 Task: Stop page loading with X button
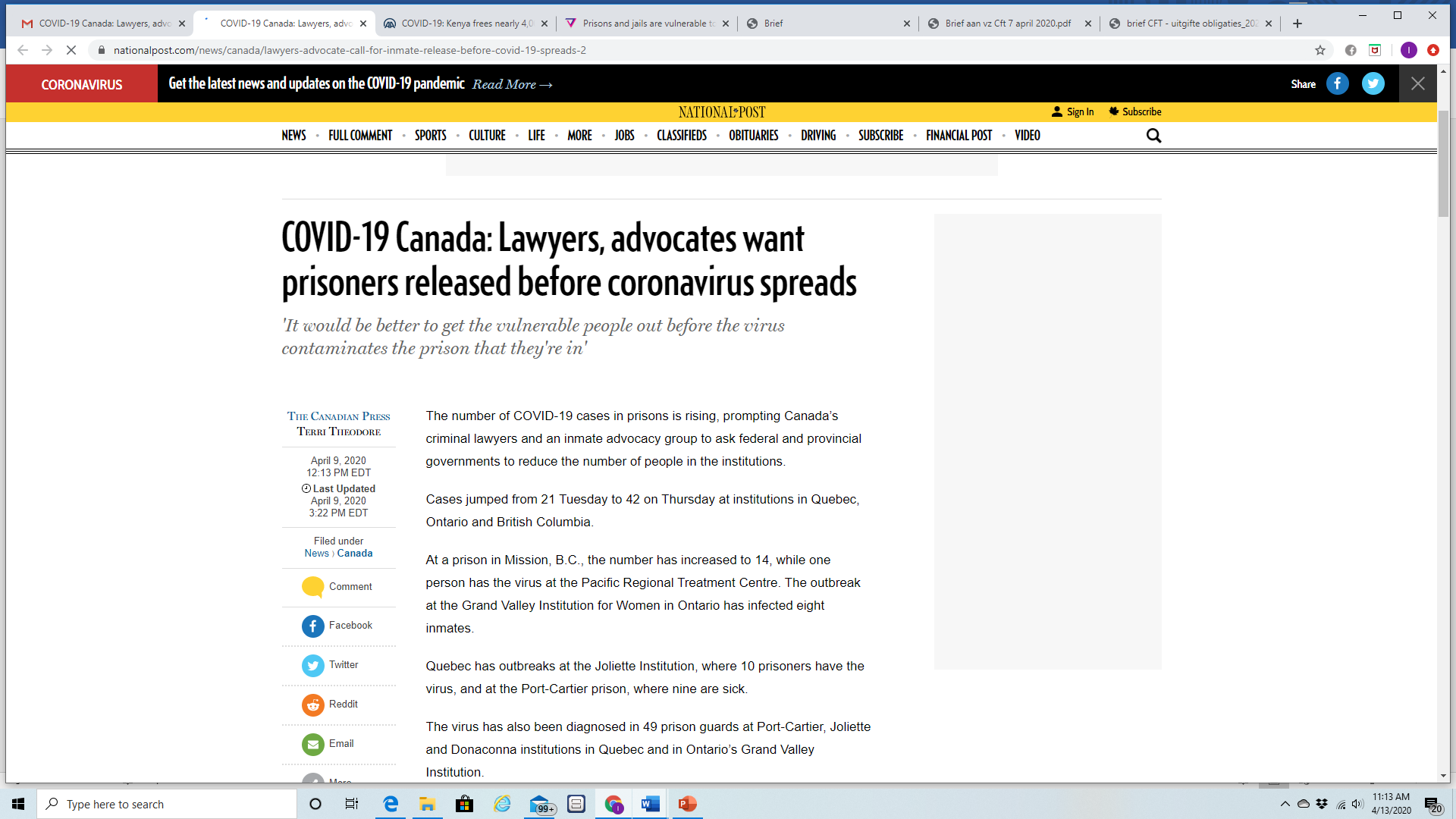point(71,50)
